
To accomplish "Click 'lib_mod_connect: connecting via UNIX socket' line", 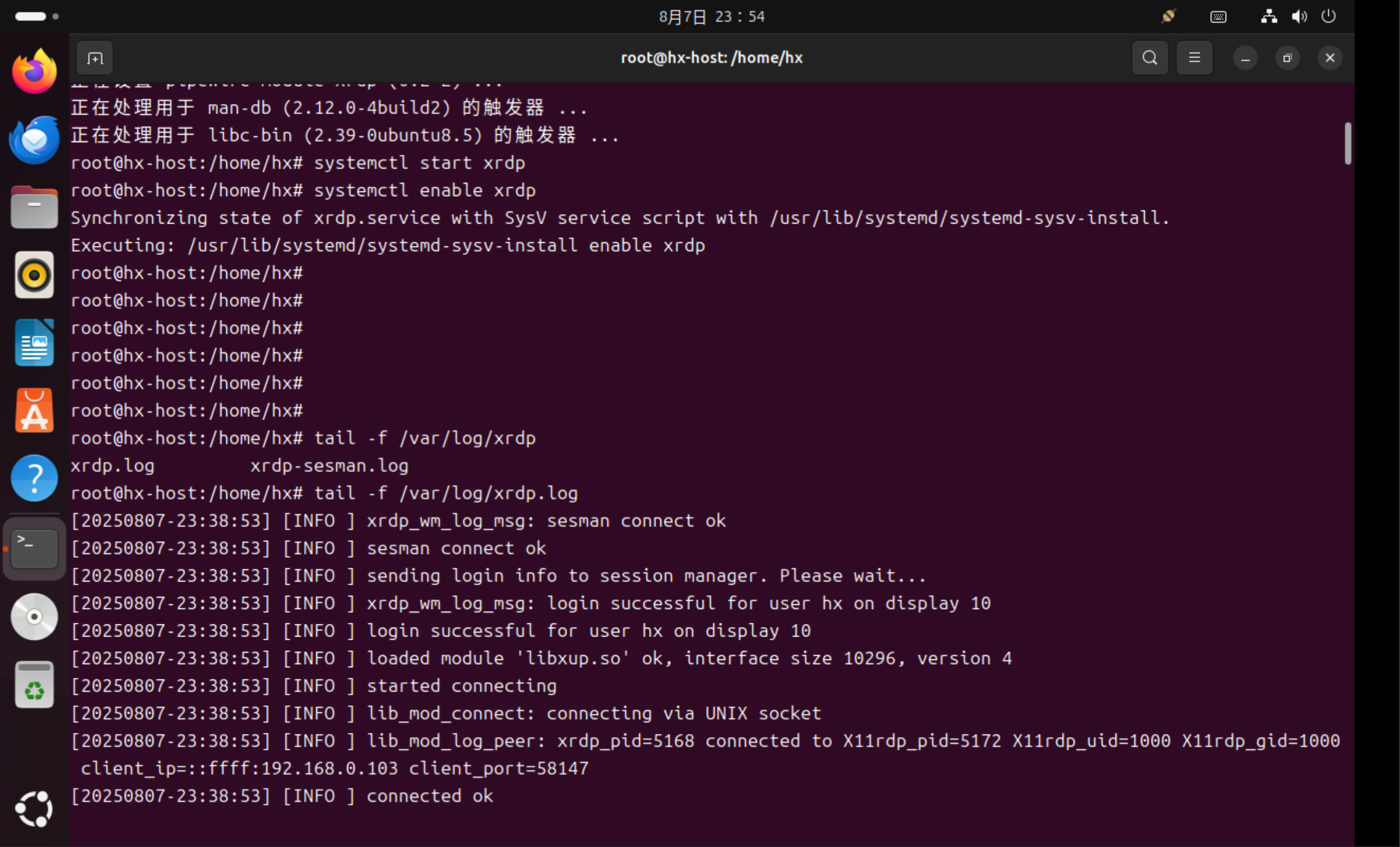I will point(446,714).
